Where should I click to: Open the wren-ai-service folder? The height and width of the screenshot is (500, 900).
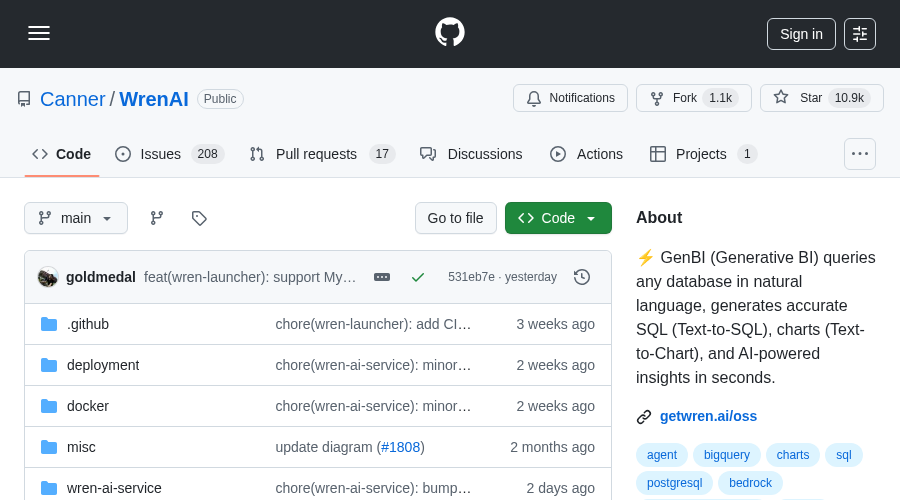click(x=114, y=488)
